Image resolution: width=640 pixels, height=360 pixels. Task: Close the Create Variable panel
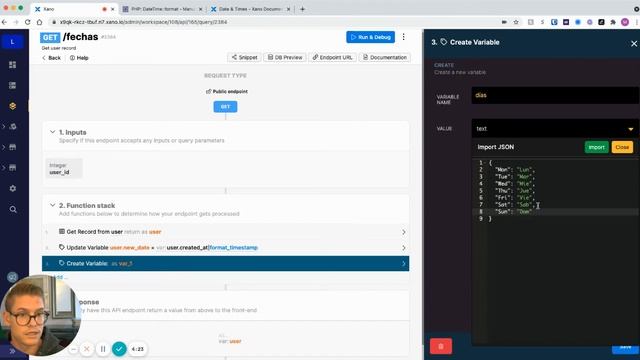[x=633, y=43]
